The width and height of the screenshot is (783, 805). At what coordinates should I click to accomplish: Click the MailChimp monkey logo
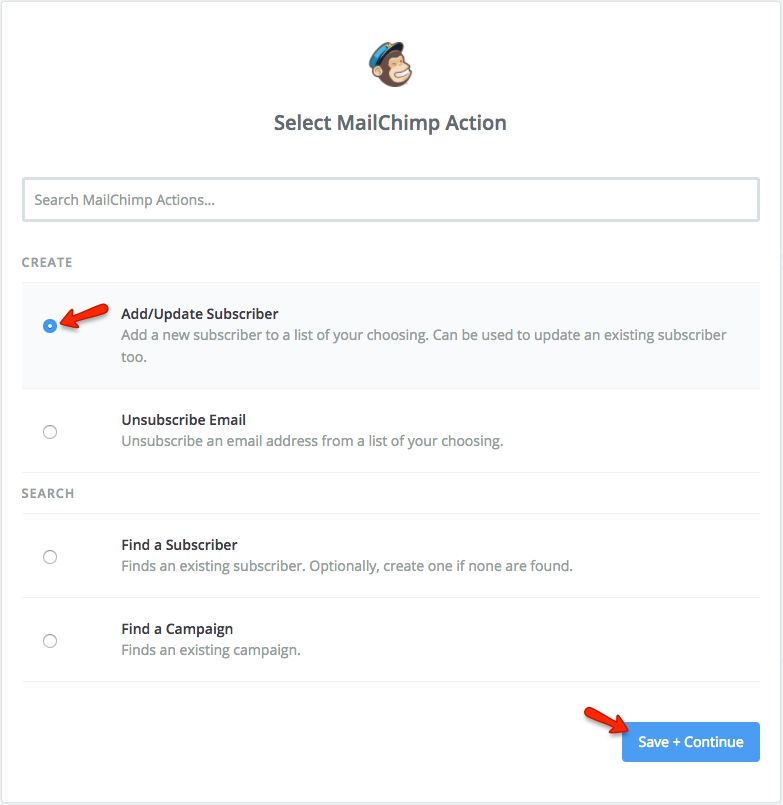point(390,65)
